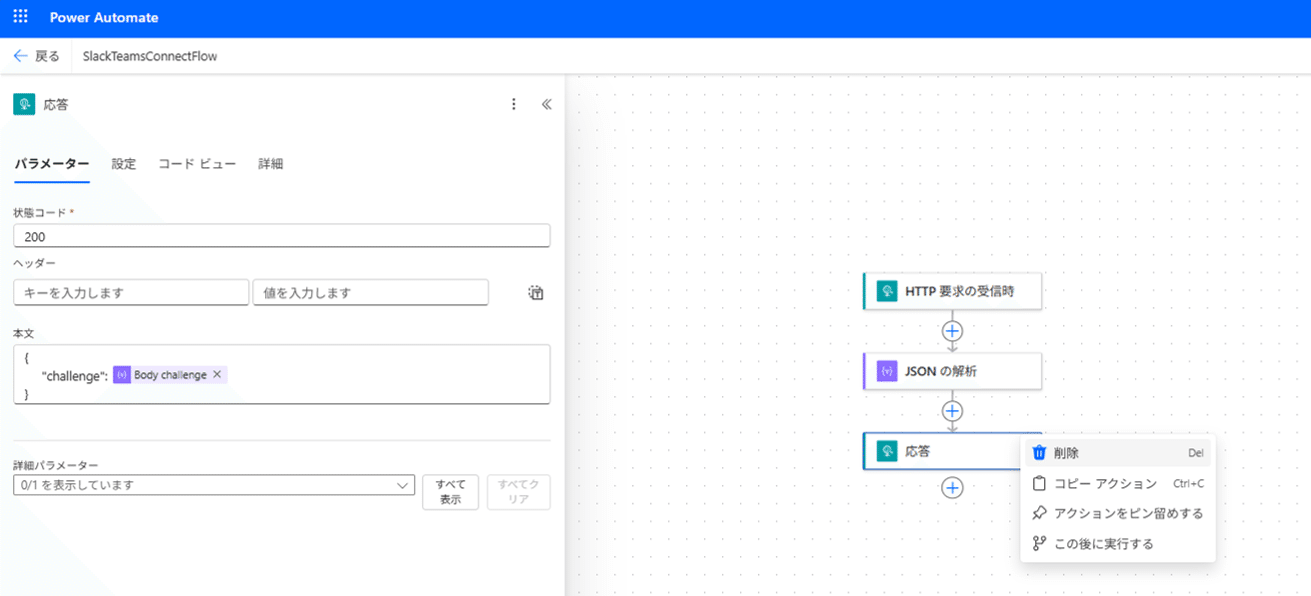Add step below 応答 node
Image resolution: width=1311 pixels, height=596 pixels.
(952, 487)
